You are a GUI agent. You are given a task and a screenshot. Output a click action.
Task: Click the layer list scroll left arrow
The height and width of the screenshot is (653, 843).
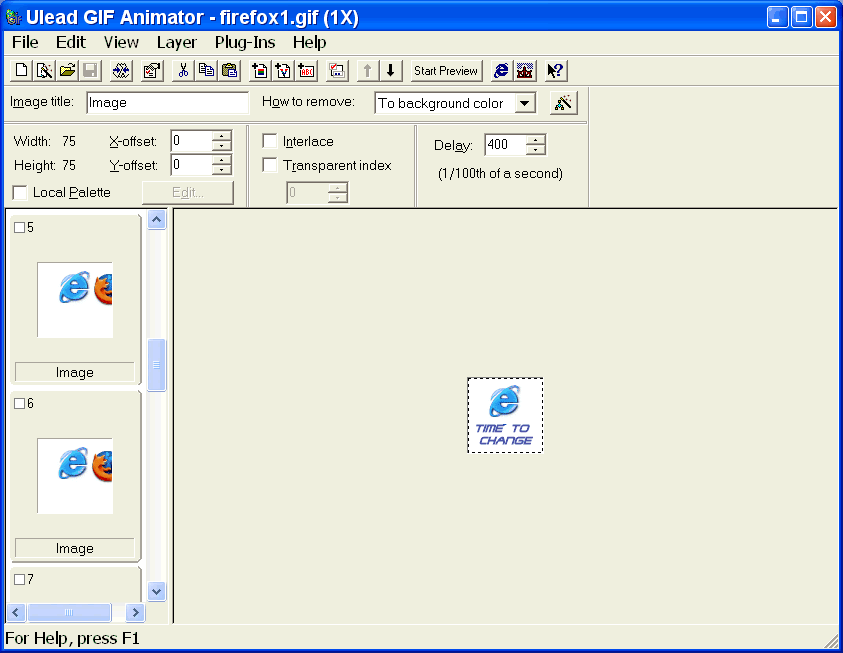tap(15, 612)
